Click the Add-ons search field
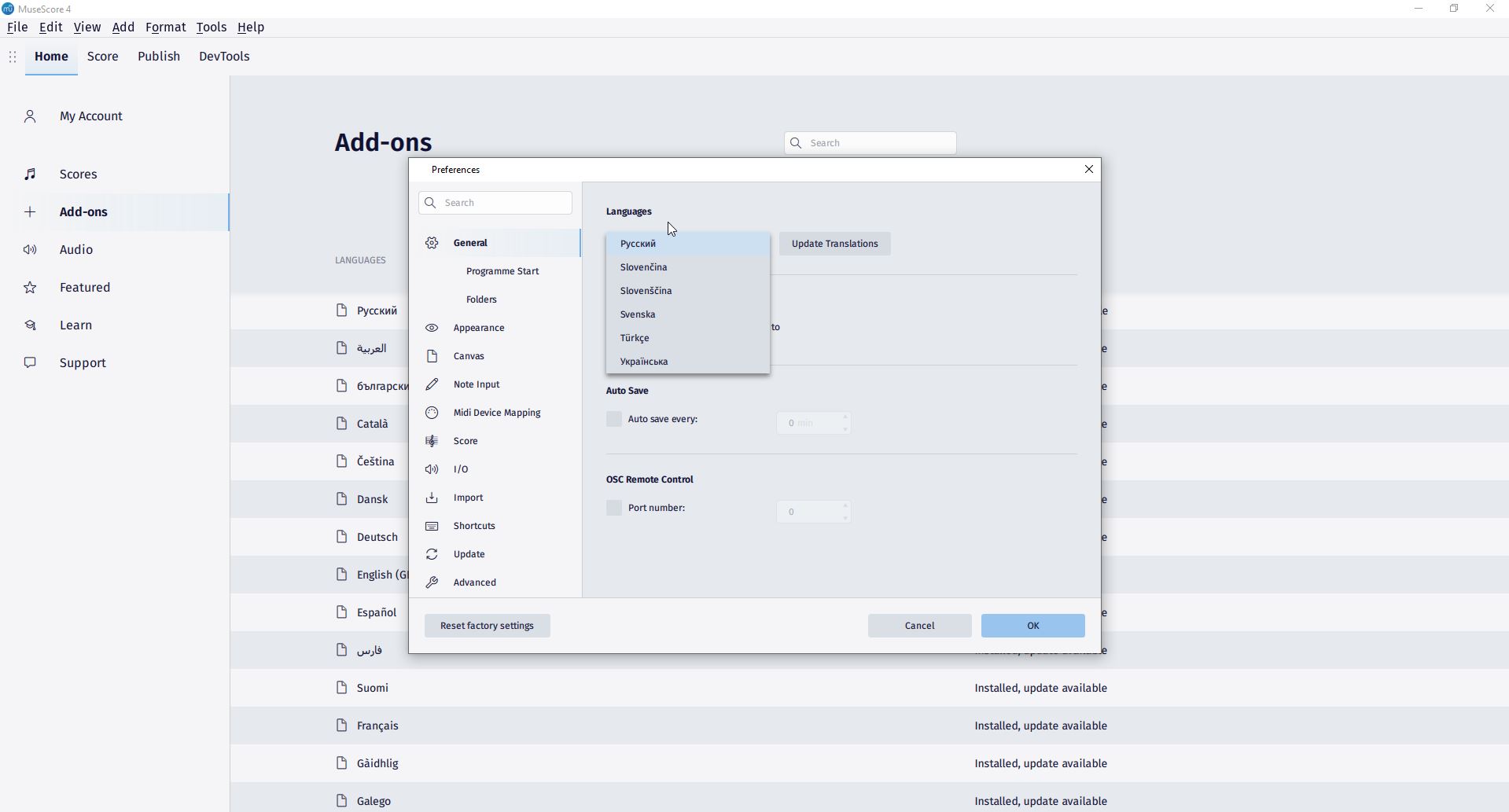The height and width of the screenshot is (812, 1509). [870, 143]
